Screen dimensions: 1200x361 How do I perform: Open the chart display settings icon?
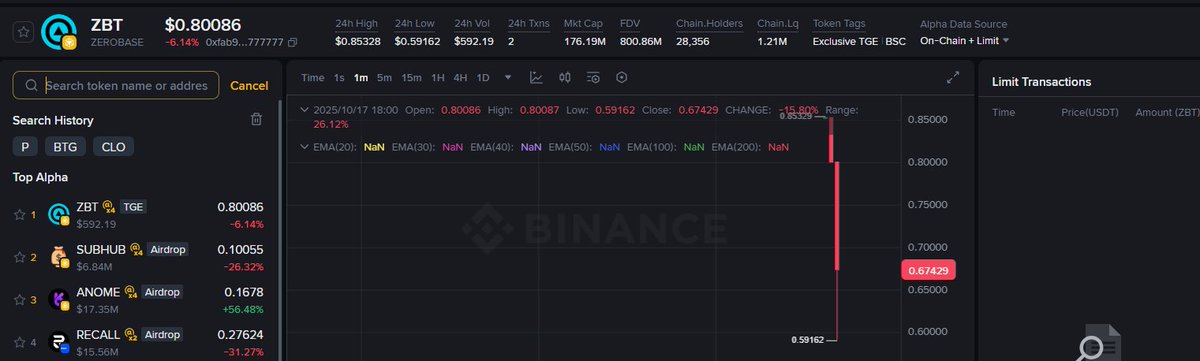pyautogui.click(x=593, y=77)
